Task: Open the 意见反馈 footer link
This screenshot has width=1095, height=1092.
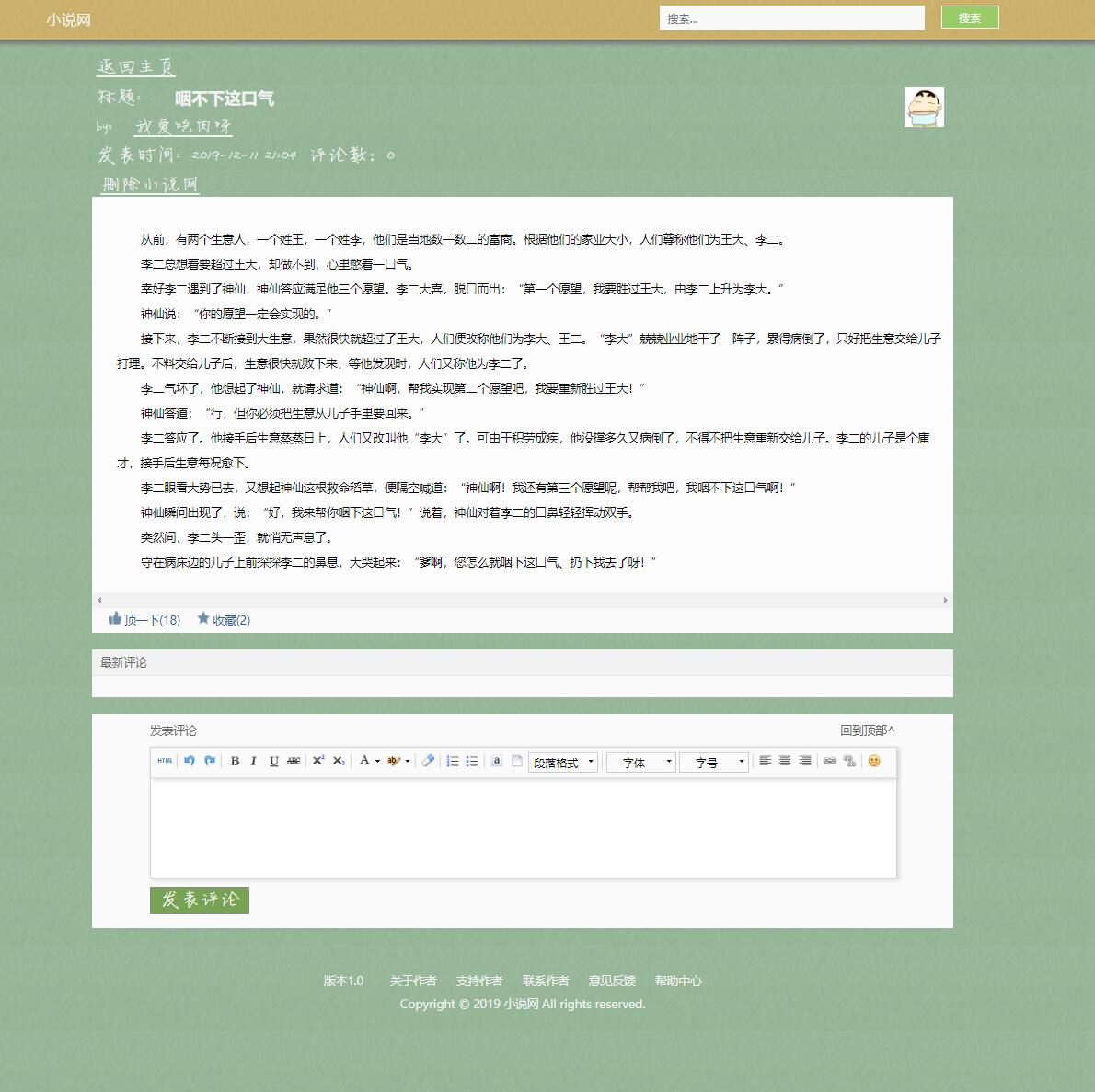Action: 610,981
